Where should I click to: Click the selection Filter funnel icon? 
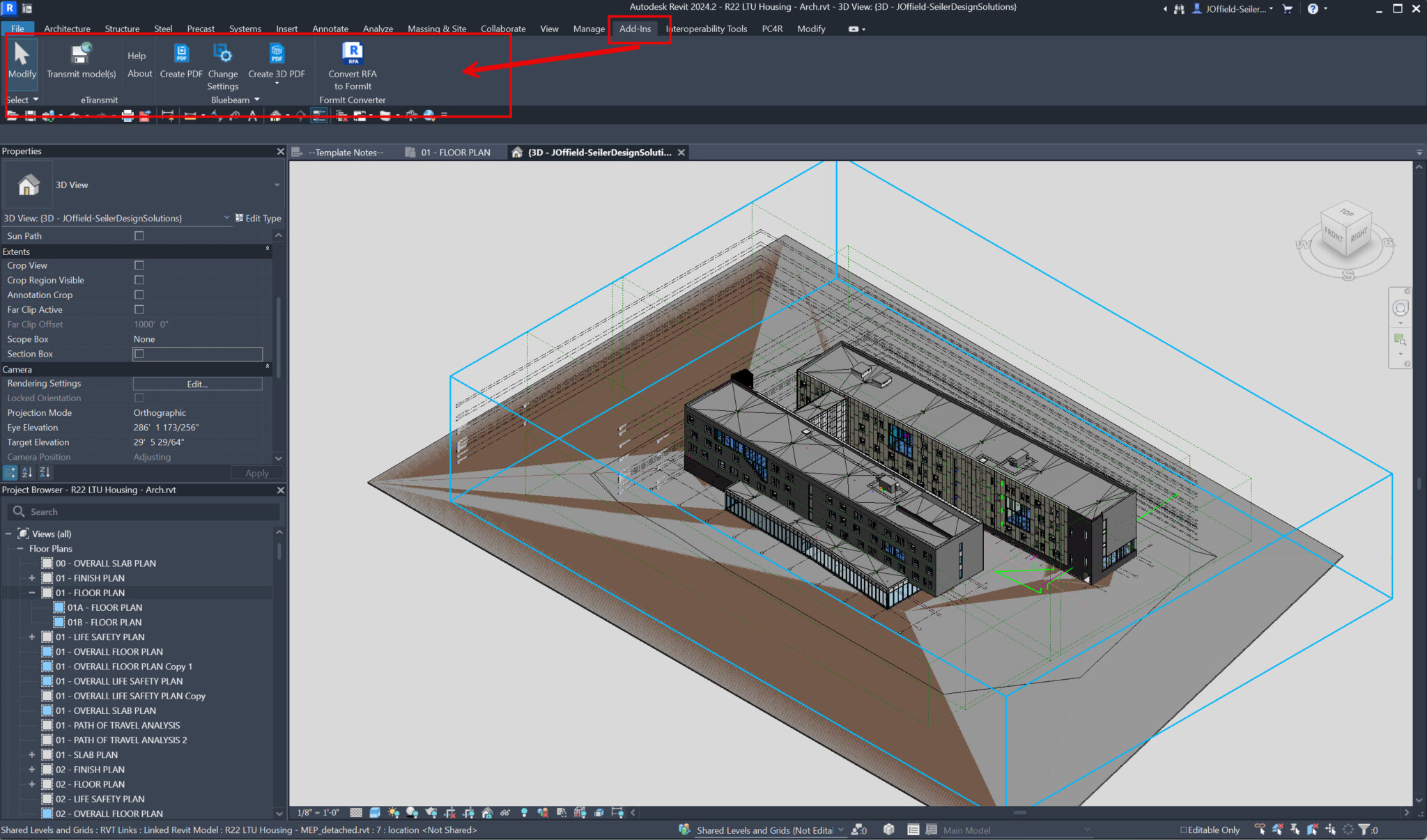coord(1364,830)
